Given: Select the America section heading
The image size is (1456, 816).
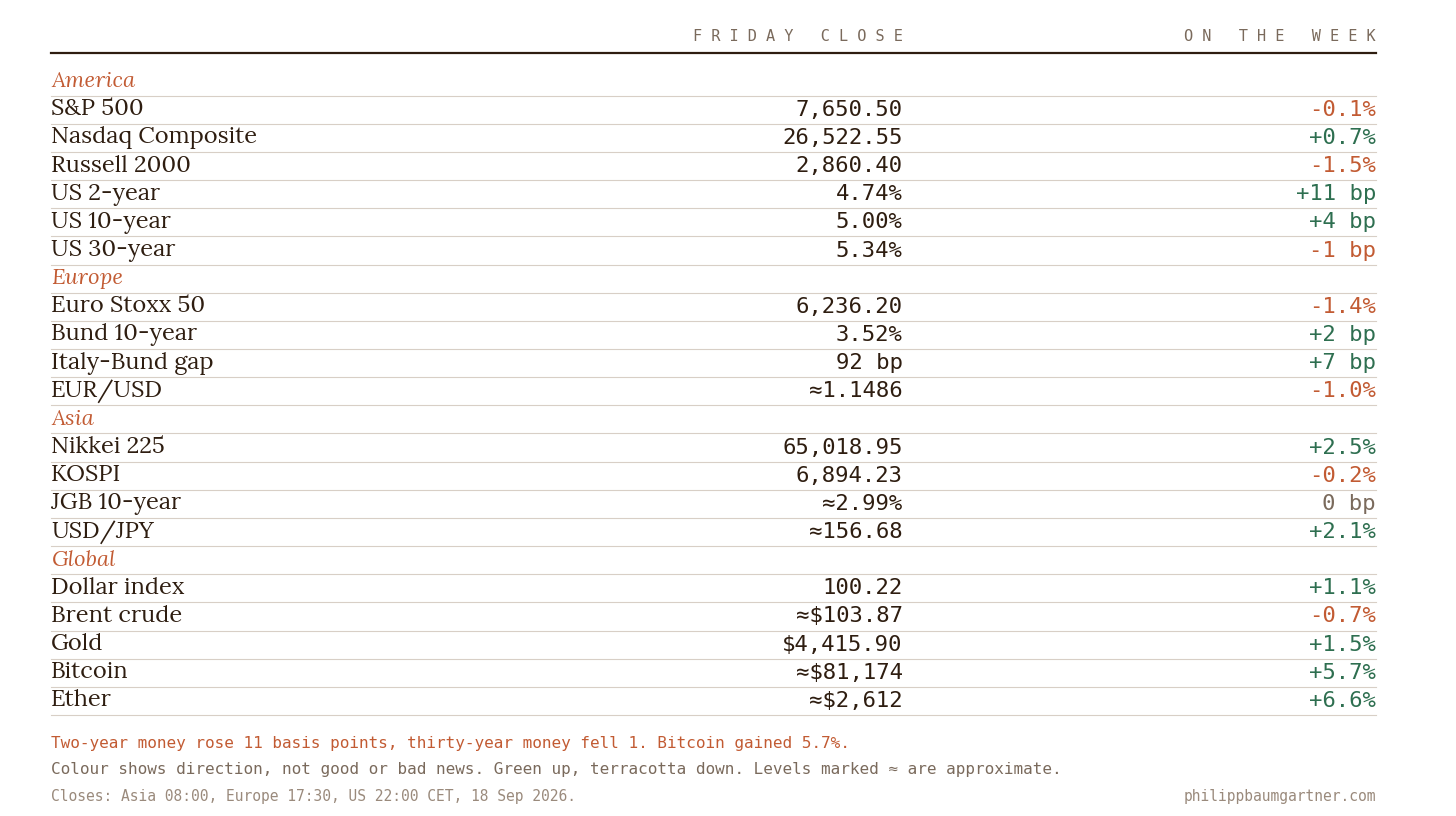Looking at the screenshot, I should coord(93,80).
